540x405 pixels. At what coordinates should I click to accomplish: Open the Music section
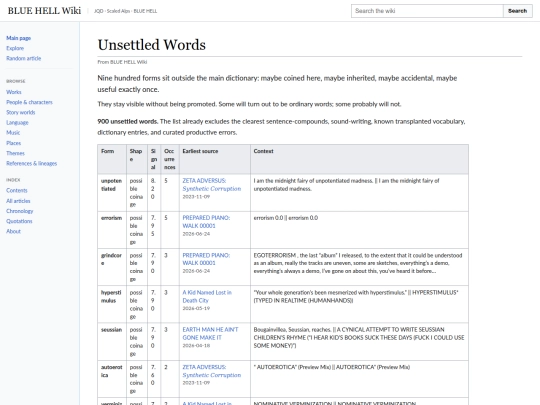[x=13, y=133]
